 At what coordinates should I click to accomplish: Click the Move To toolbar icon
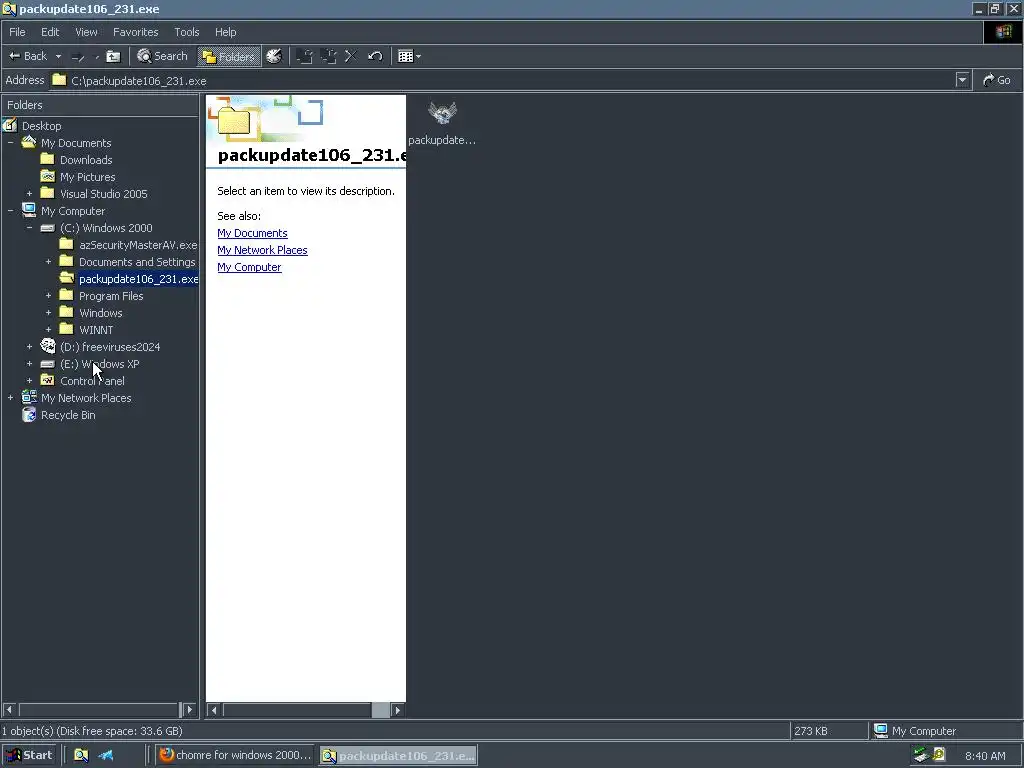click(x=304, y=56)
